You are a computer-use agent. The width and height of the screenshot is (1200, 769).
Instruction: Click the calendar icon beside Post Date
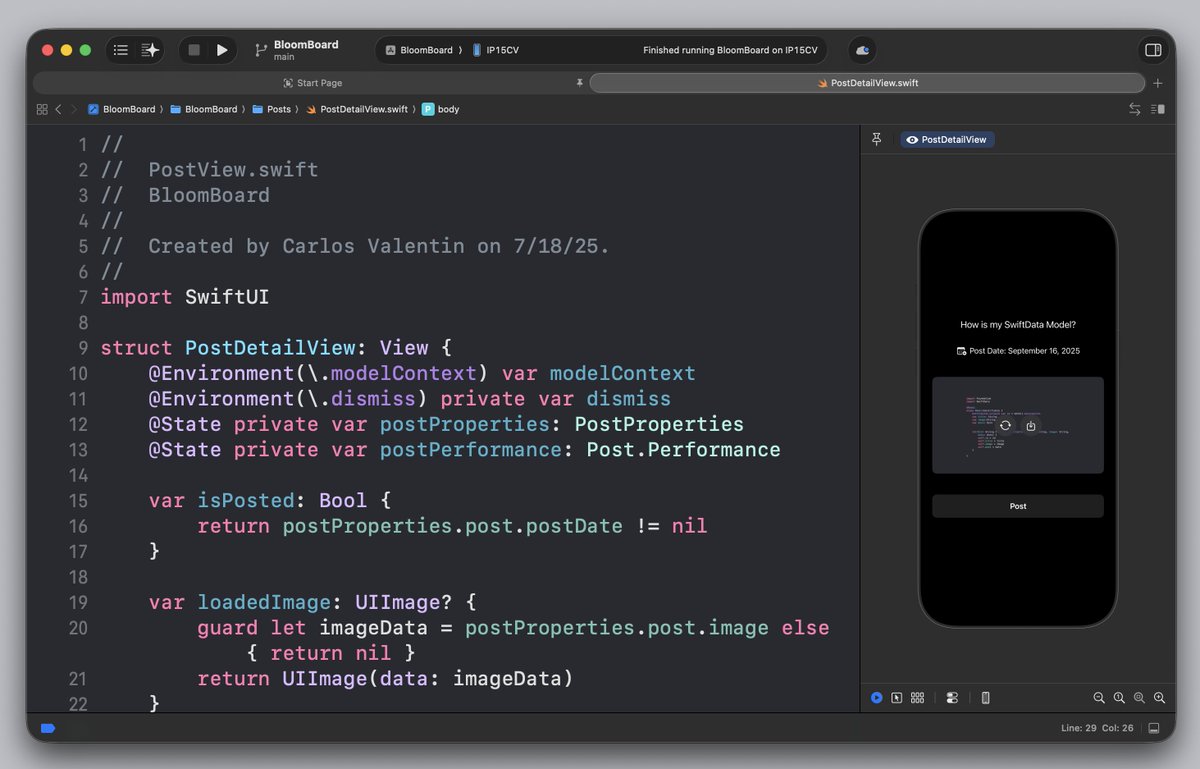point(961,351)
